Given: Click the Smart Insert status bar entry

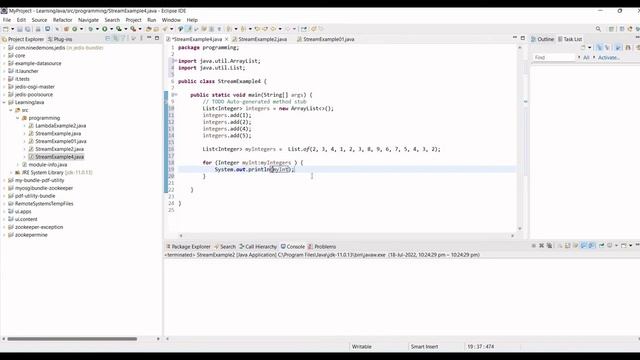Looking at the screenshot, I should [424, 347].
